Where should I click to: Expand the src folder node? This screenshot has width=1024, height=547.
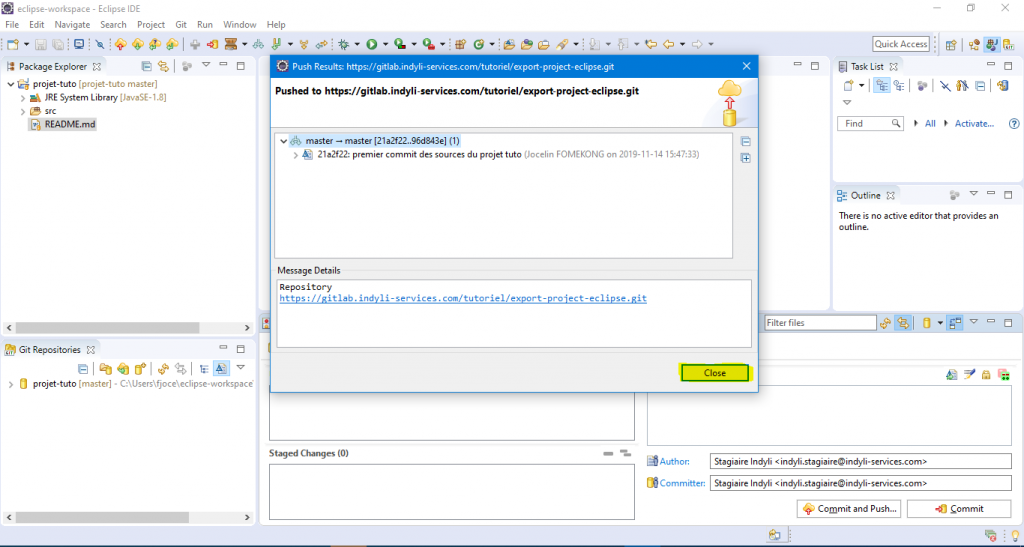coord(23,111)
